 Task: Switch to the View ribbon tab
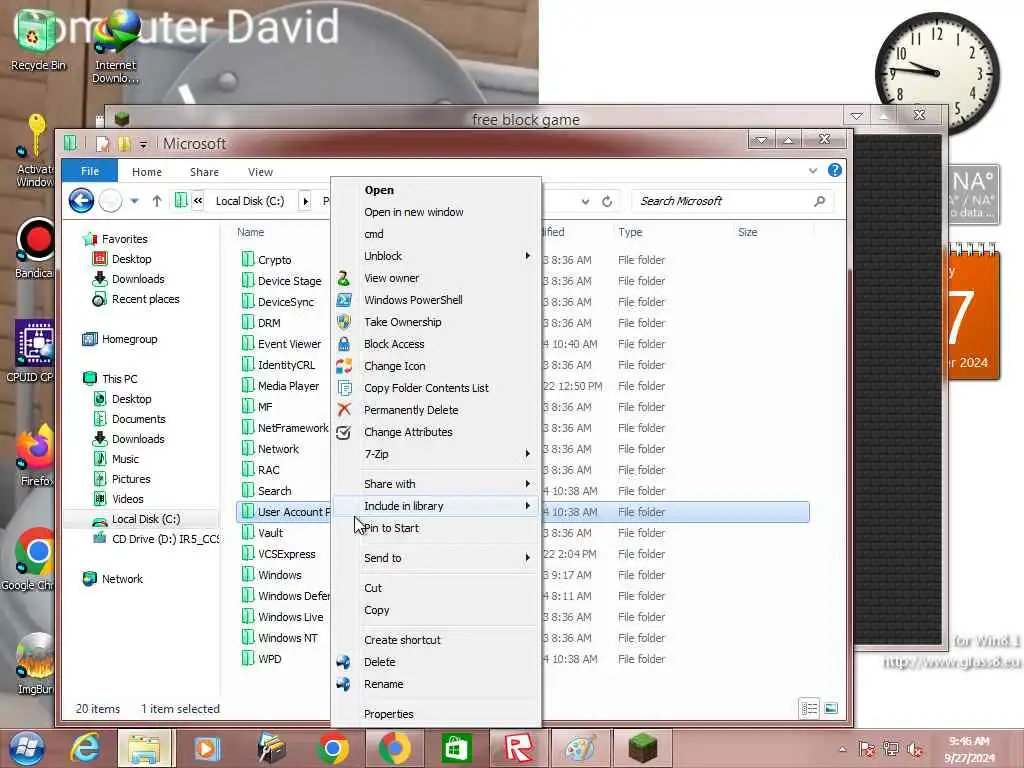pyautogui.click(x=260, y=172)
